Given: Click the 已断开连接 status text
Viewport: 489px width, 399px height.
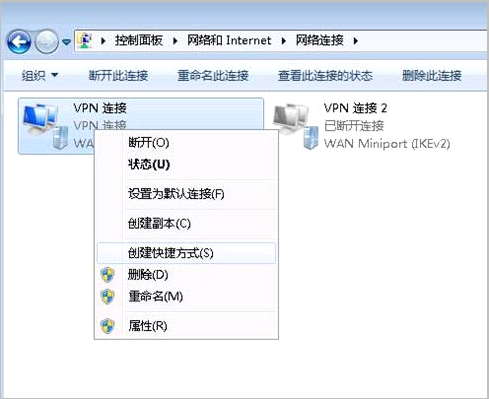Looking at the screenshot, I should click(x=354, y=126).
